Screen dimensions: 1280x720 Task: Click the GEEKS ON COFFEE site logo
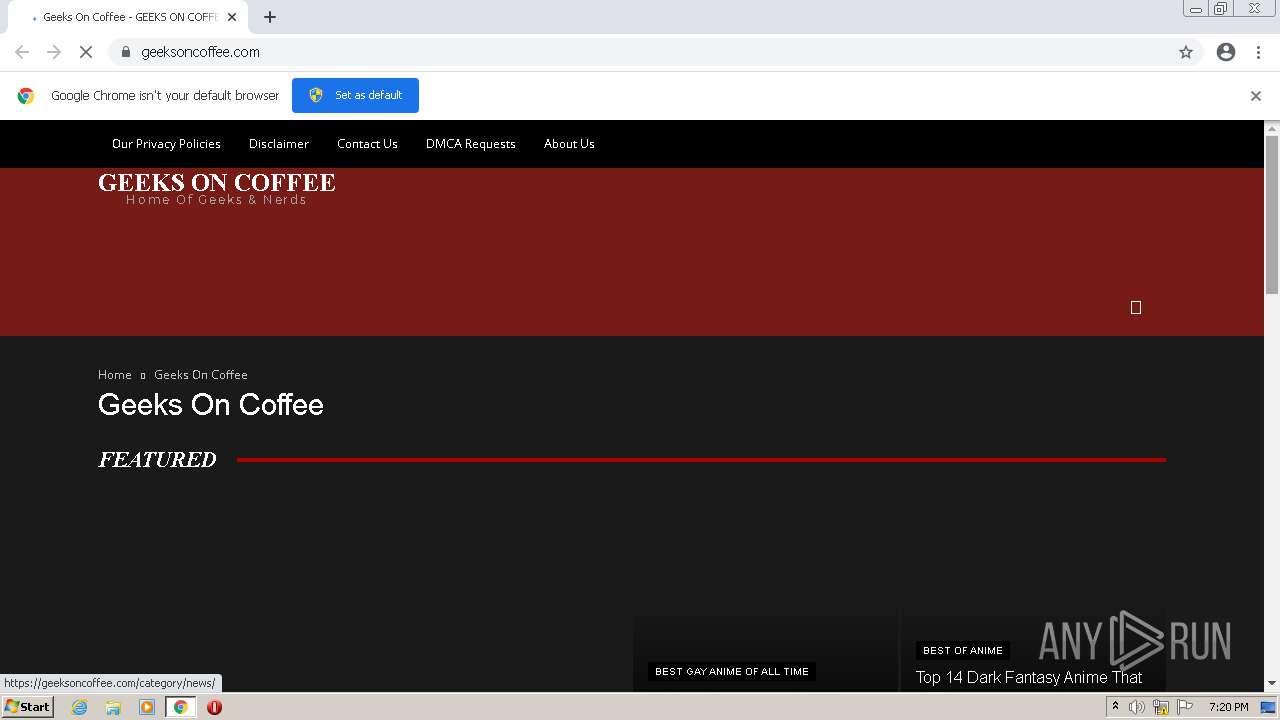[217, 182]
